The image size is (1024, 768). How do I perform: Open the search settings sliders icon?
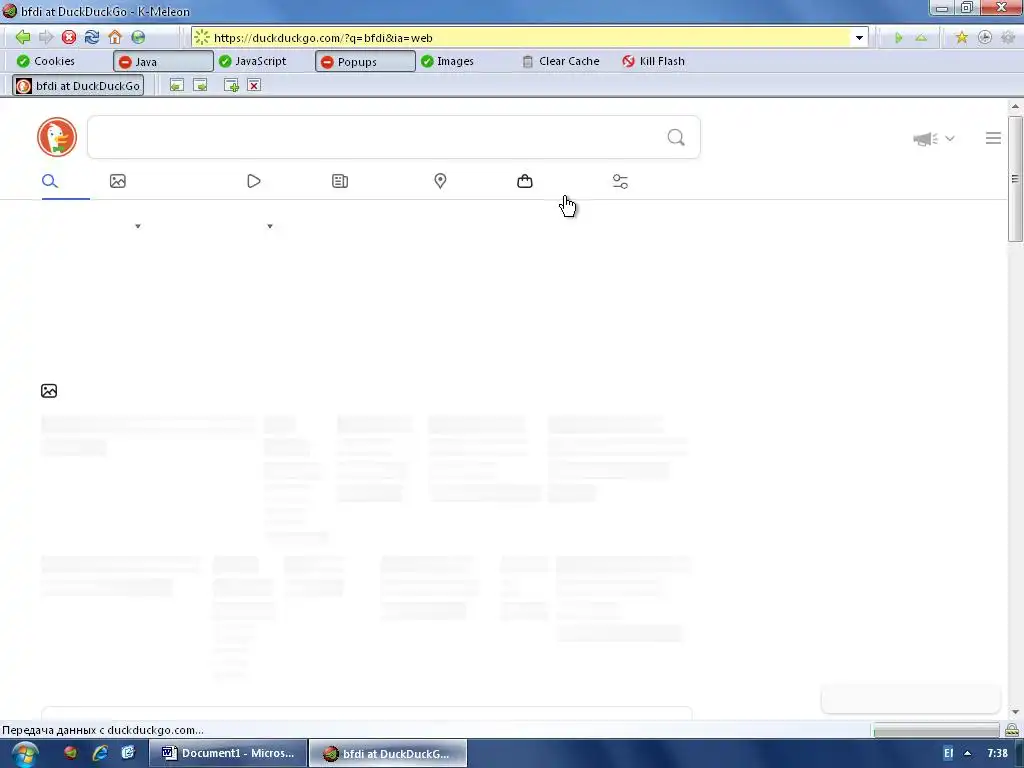(620, 182)
